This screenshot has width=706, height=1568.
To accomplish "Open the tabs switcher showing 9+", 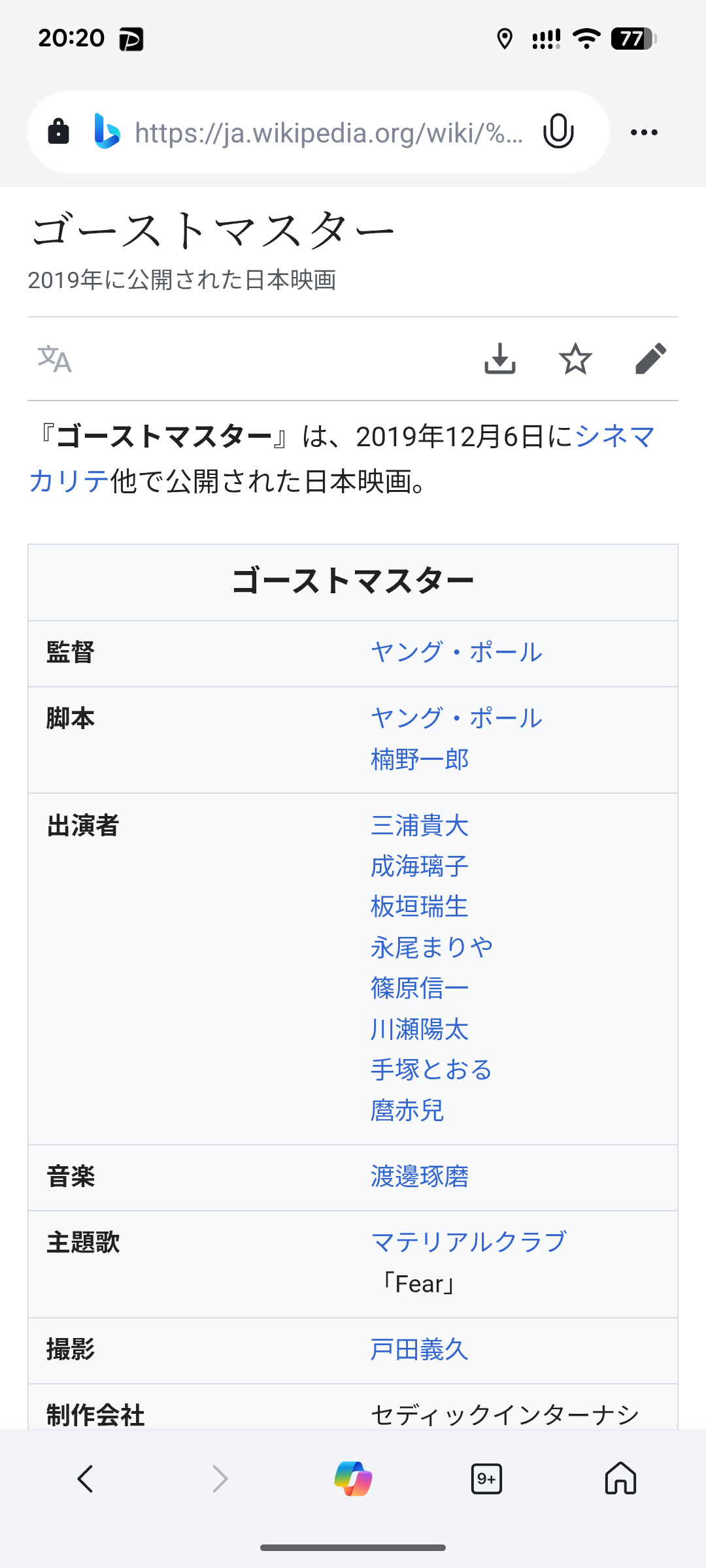I will coord(486,1479).
